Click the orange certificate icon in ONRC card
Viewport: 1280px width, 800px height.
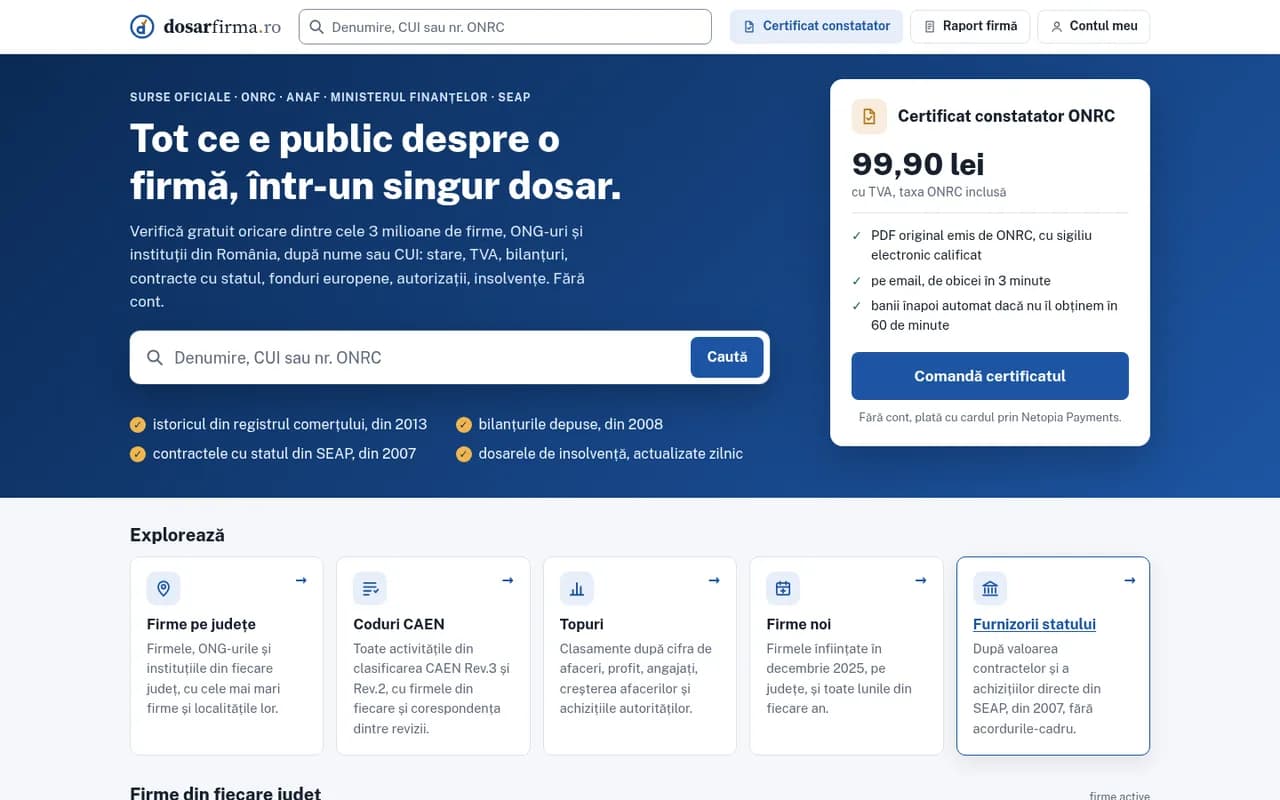(x=869, y=116)
